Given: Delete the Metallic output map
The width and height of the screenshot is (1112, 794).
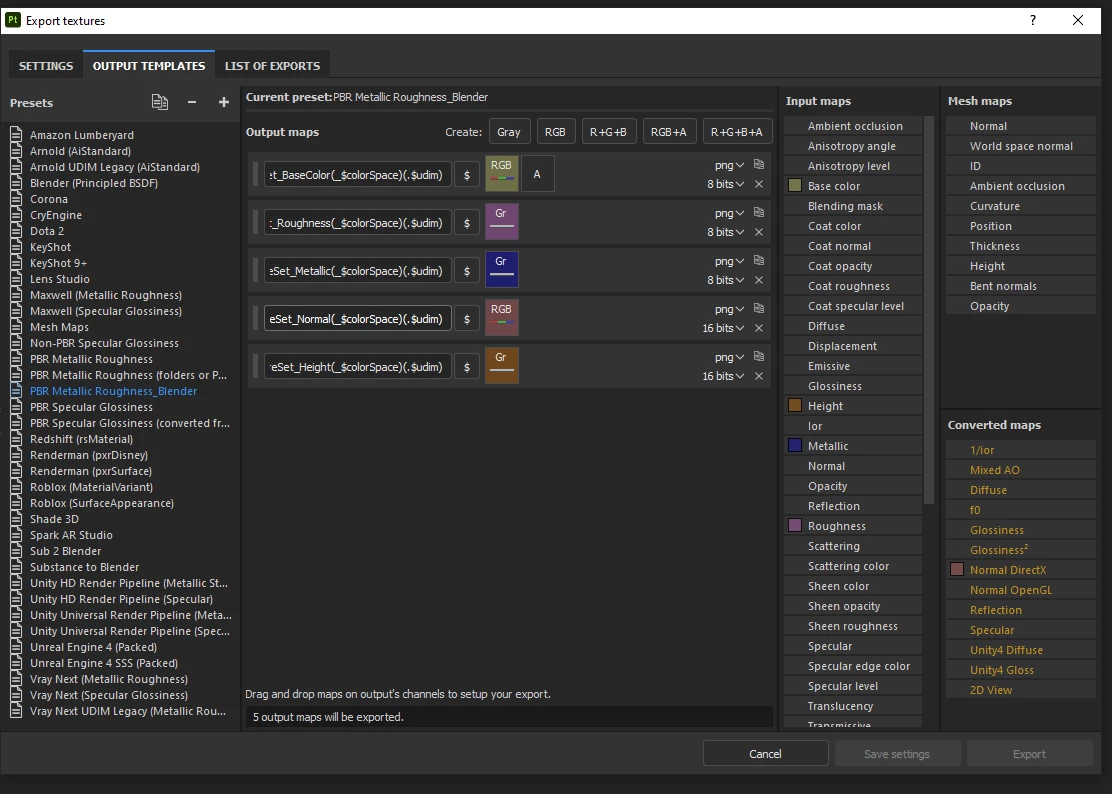Looking at the screenshot, I should [x=759, y=280].
